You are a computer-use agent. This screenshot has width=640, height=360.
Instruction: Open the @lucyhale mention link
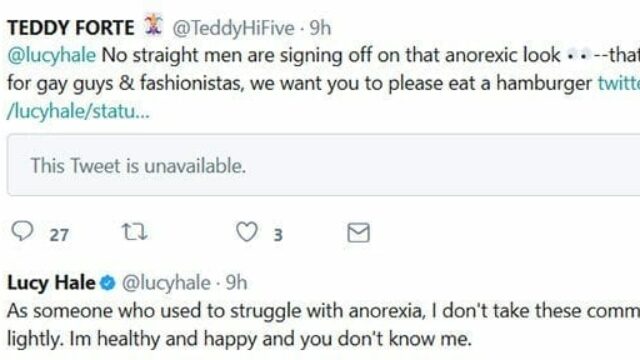tap(51, 55)
